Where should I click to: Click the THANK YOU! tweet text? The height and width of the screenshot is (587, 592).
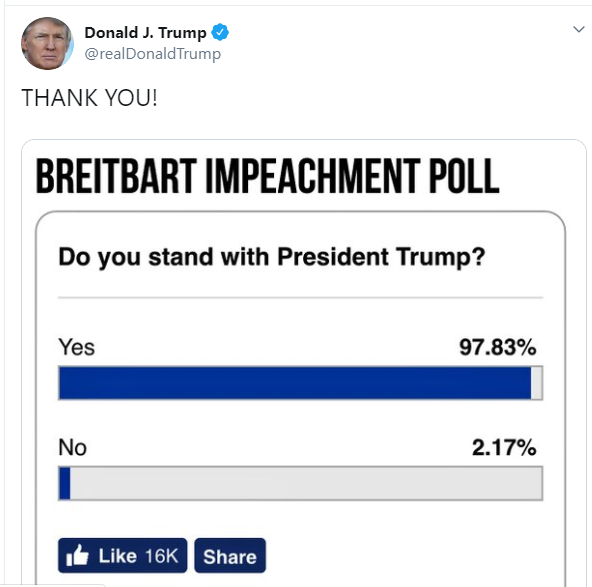pos(89,98)
